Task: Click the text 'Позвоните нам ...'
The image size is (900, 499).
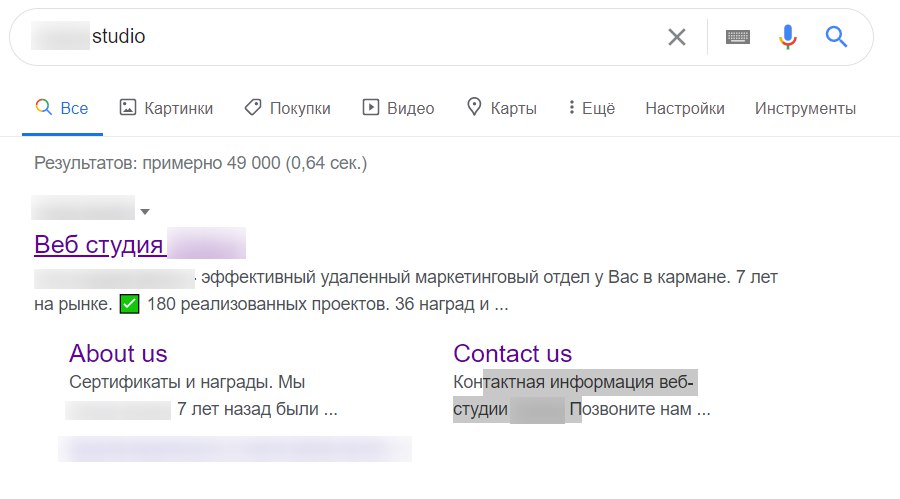Action: coord(640,409)
